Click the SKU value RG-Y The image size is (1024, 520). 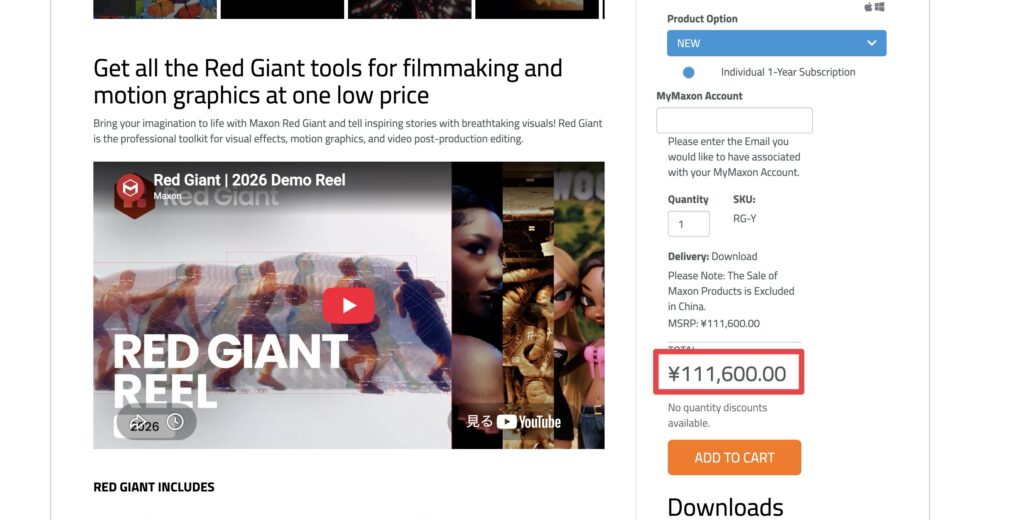coord(744,219)
